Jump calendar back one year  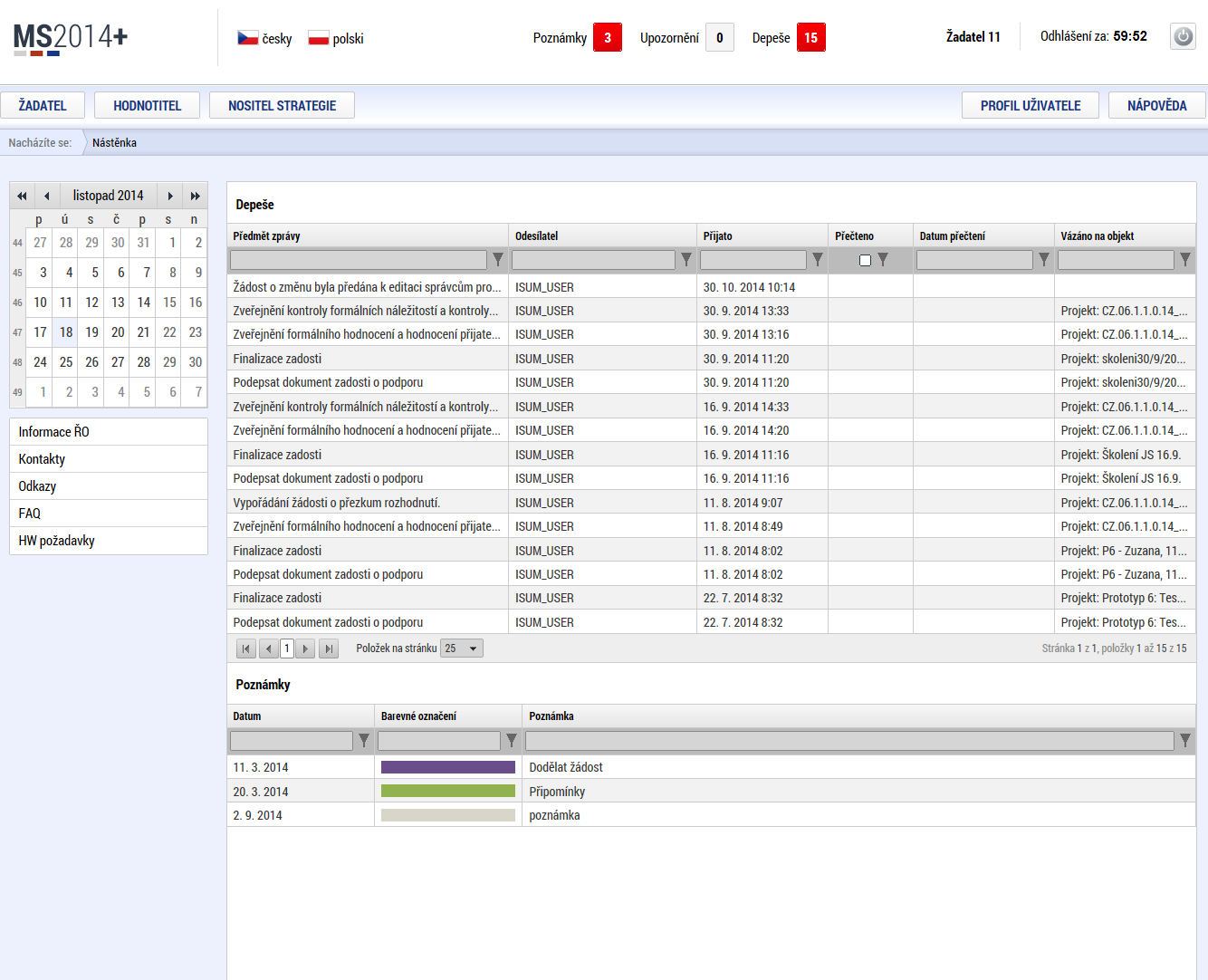[x=22, y=196]
